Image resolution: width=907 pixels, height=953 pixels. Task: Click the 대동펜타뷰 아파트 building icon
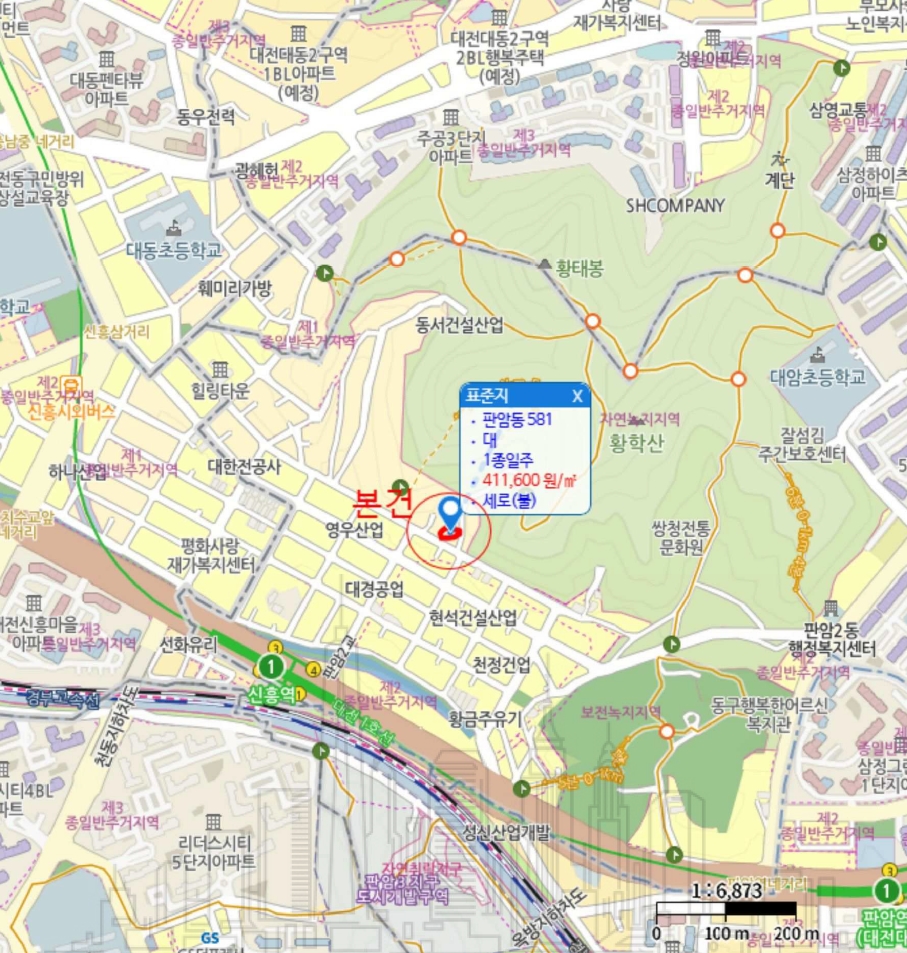[x=106, y=60]
